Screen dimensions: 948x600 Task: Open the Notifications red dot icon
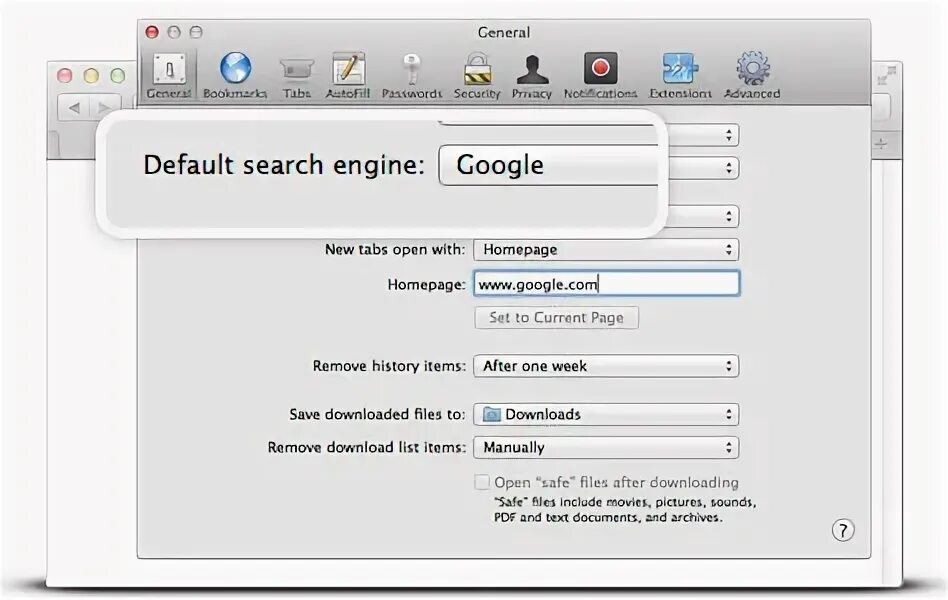[600, 68]
